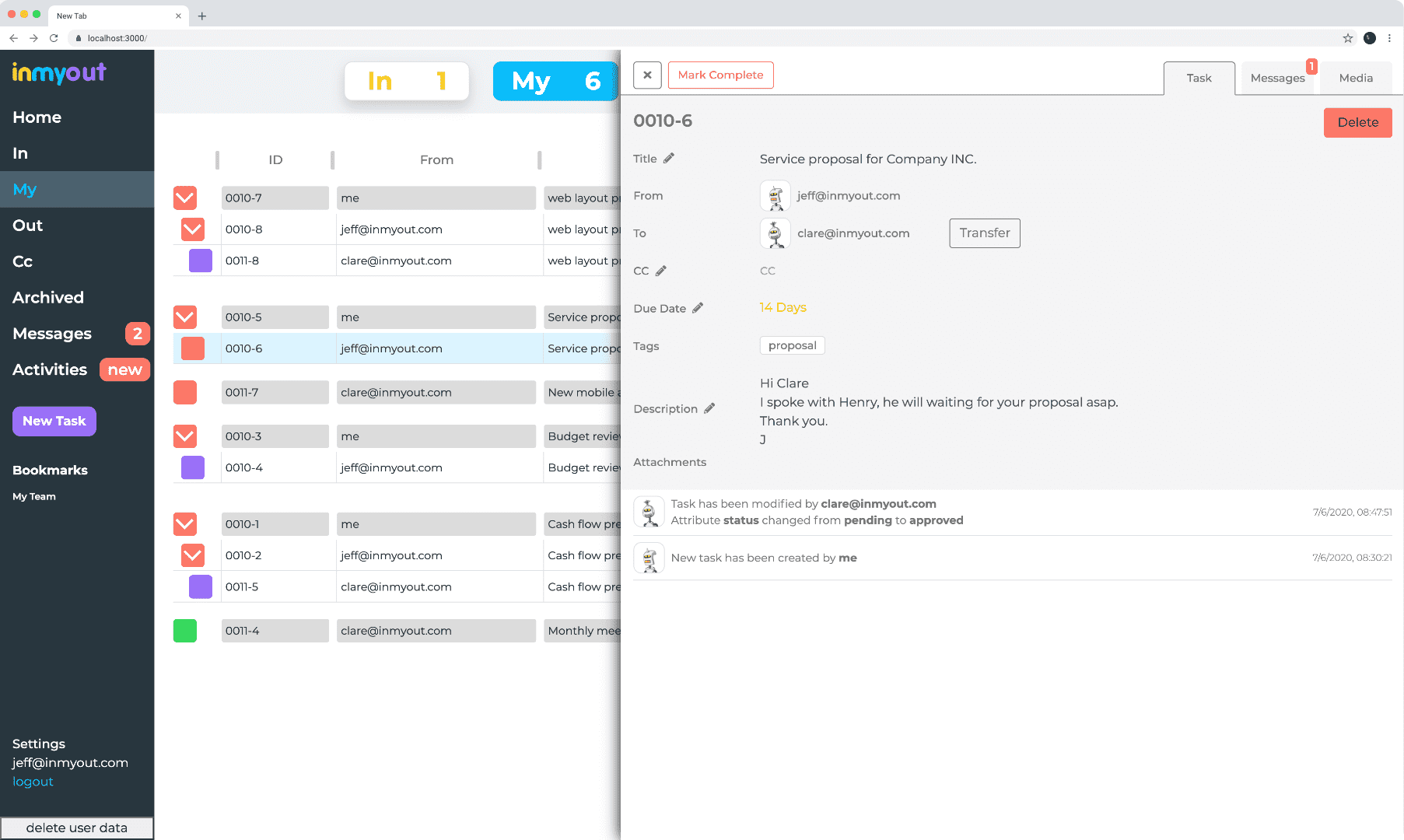
Task: Click the Due Date edit pencil
Action: [698, 308]
